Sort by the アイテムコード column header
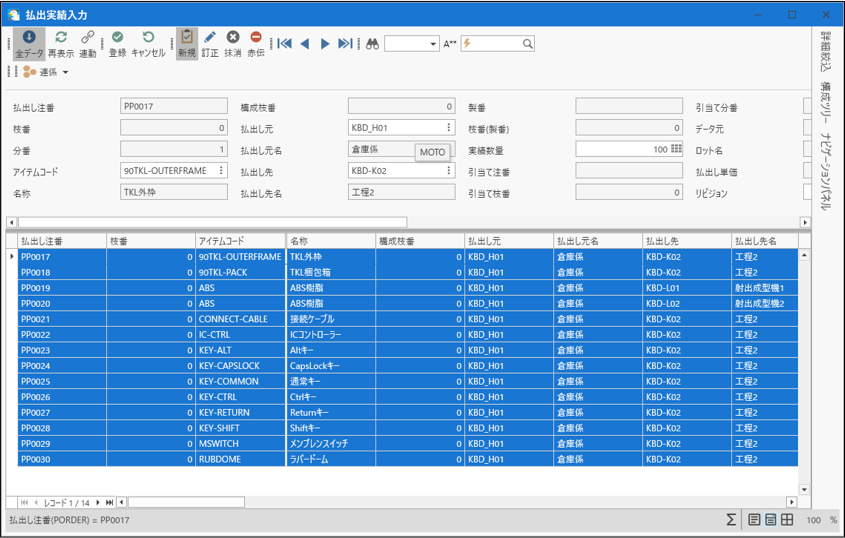 click(240, 241)
